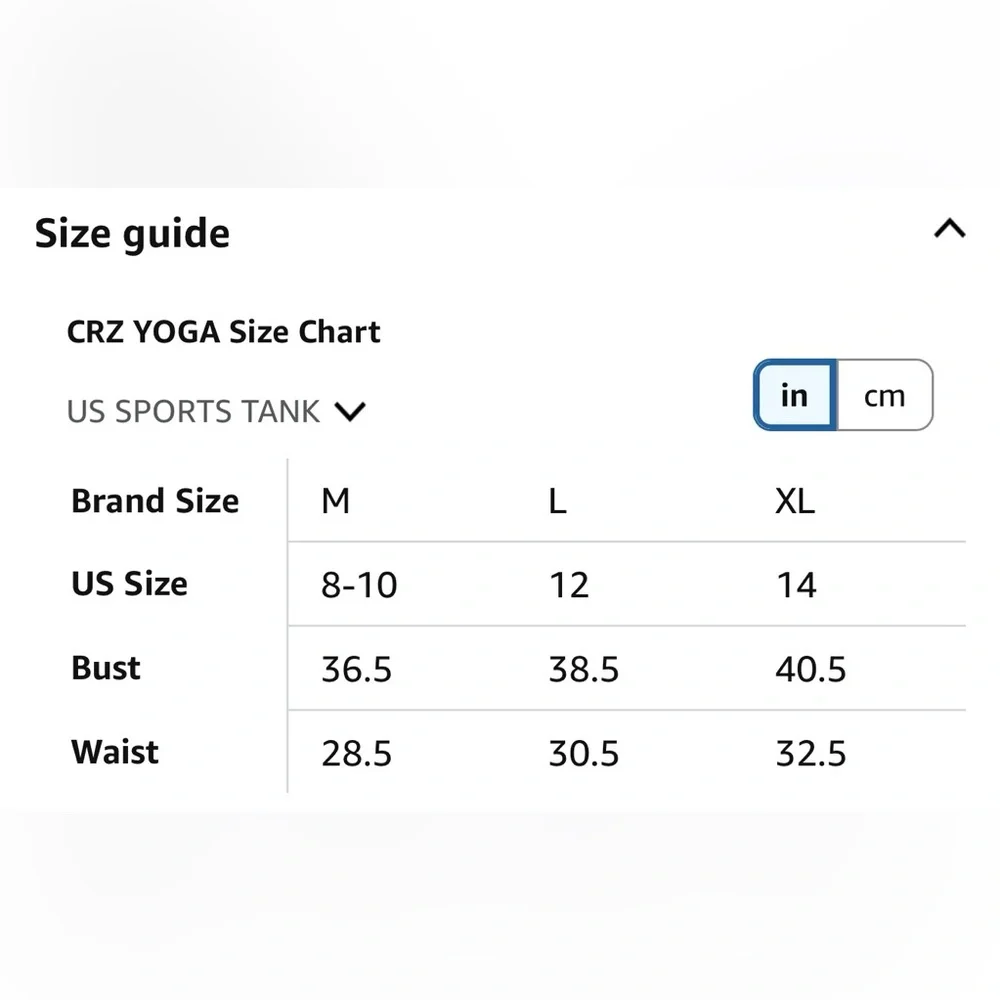Select the Waist row label
This screenshot has height=1000, width=1000.
tap(114, 752)
